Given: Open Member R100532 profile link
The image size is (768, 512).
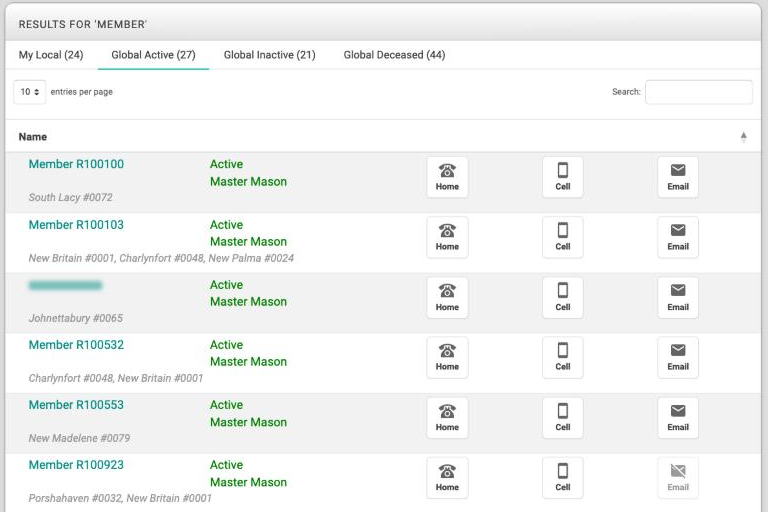Looking at the screenshot, I should pos(76,345).
